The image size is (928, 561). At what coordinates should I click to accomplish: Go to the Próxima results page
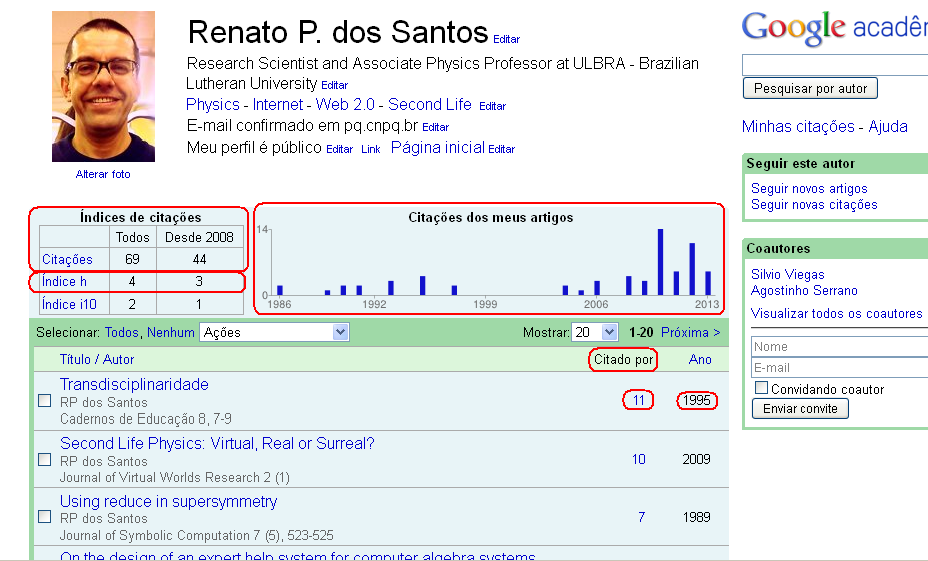(x=690, y=332)
